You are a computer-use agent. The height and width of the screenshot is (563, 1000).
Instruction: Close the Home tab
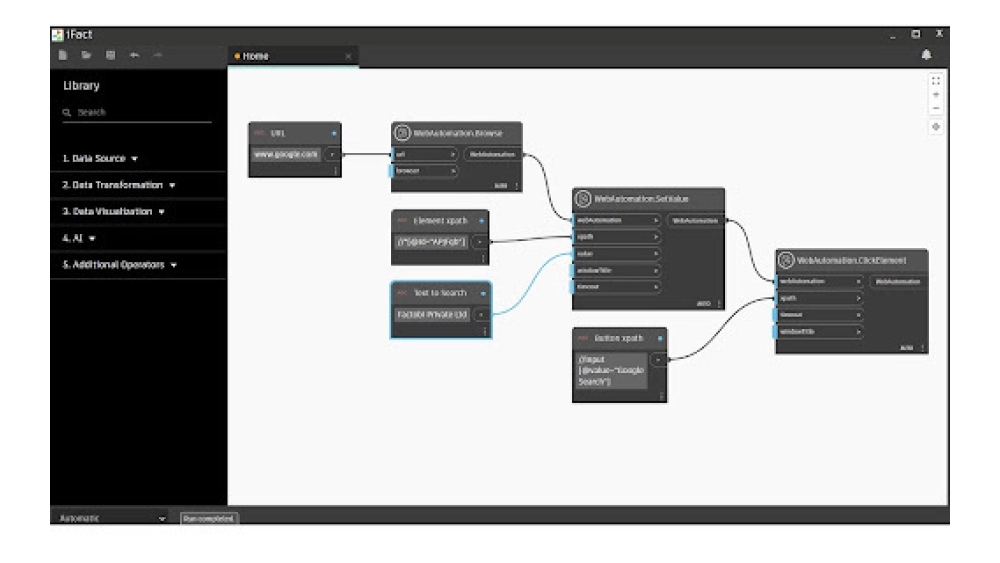point(348,57)
